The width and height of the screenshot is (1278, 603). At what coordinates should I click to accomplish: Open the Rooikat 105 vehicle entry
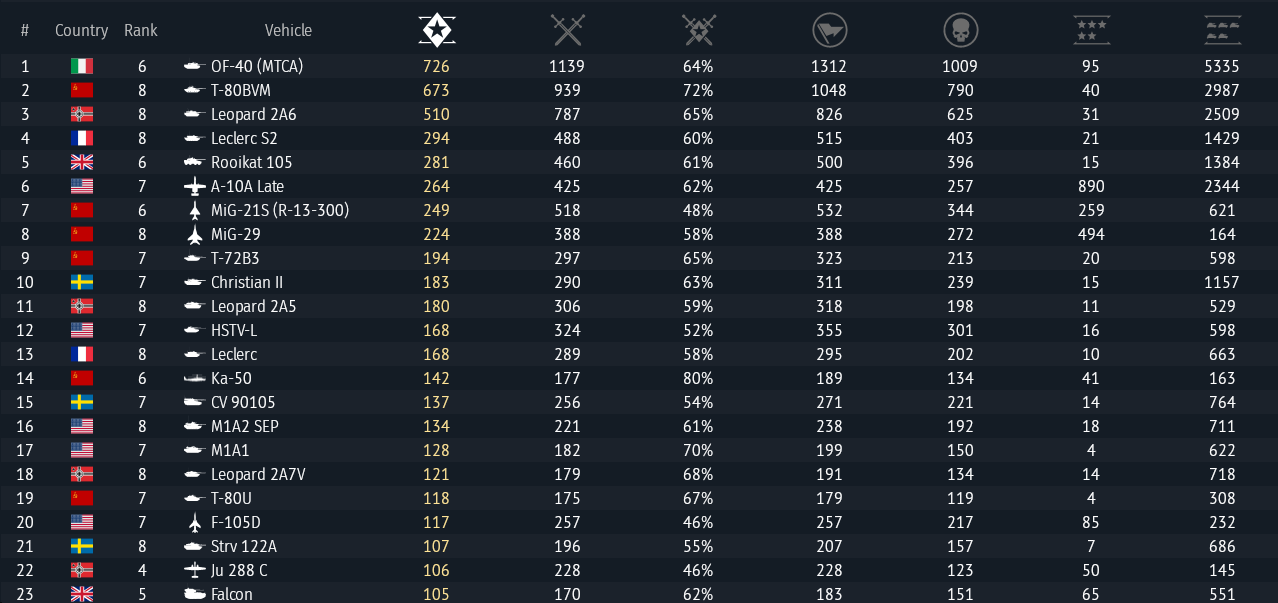point(252,162)
